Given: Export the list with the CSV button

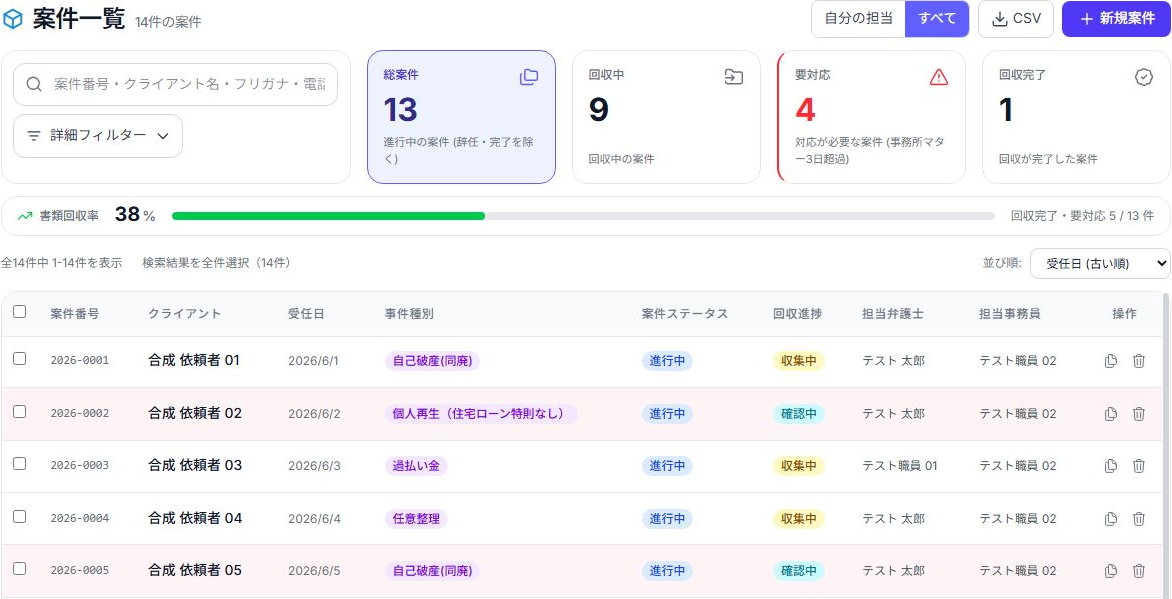Looking at the screenshot, I should click(x=1016, y=19).
